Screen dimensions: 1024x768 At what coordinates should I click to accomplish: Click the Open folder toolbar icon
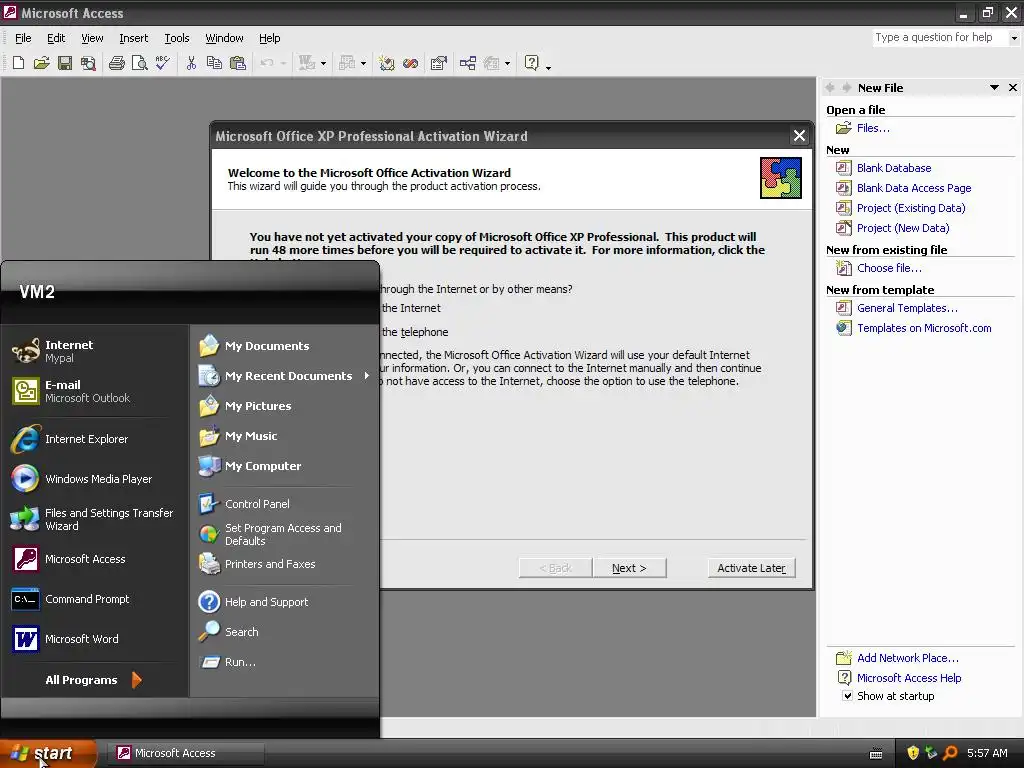pos(42,63)
